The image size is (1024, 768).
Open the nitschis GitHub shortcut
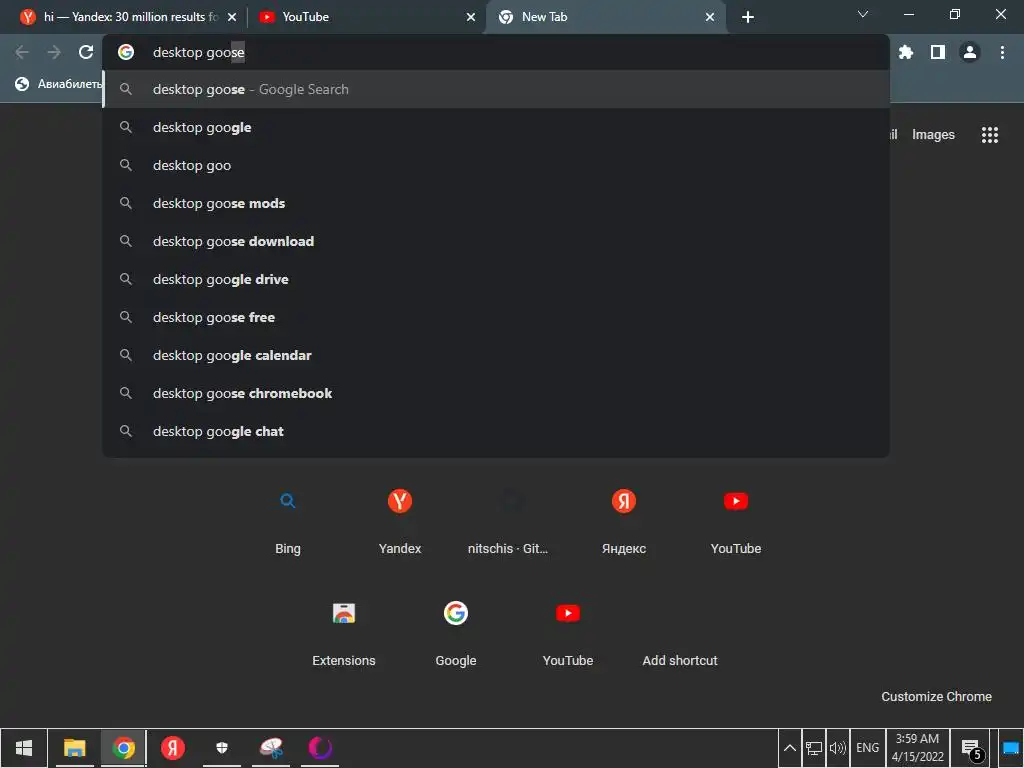click(508, 521)
